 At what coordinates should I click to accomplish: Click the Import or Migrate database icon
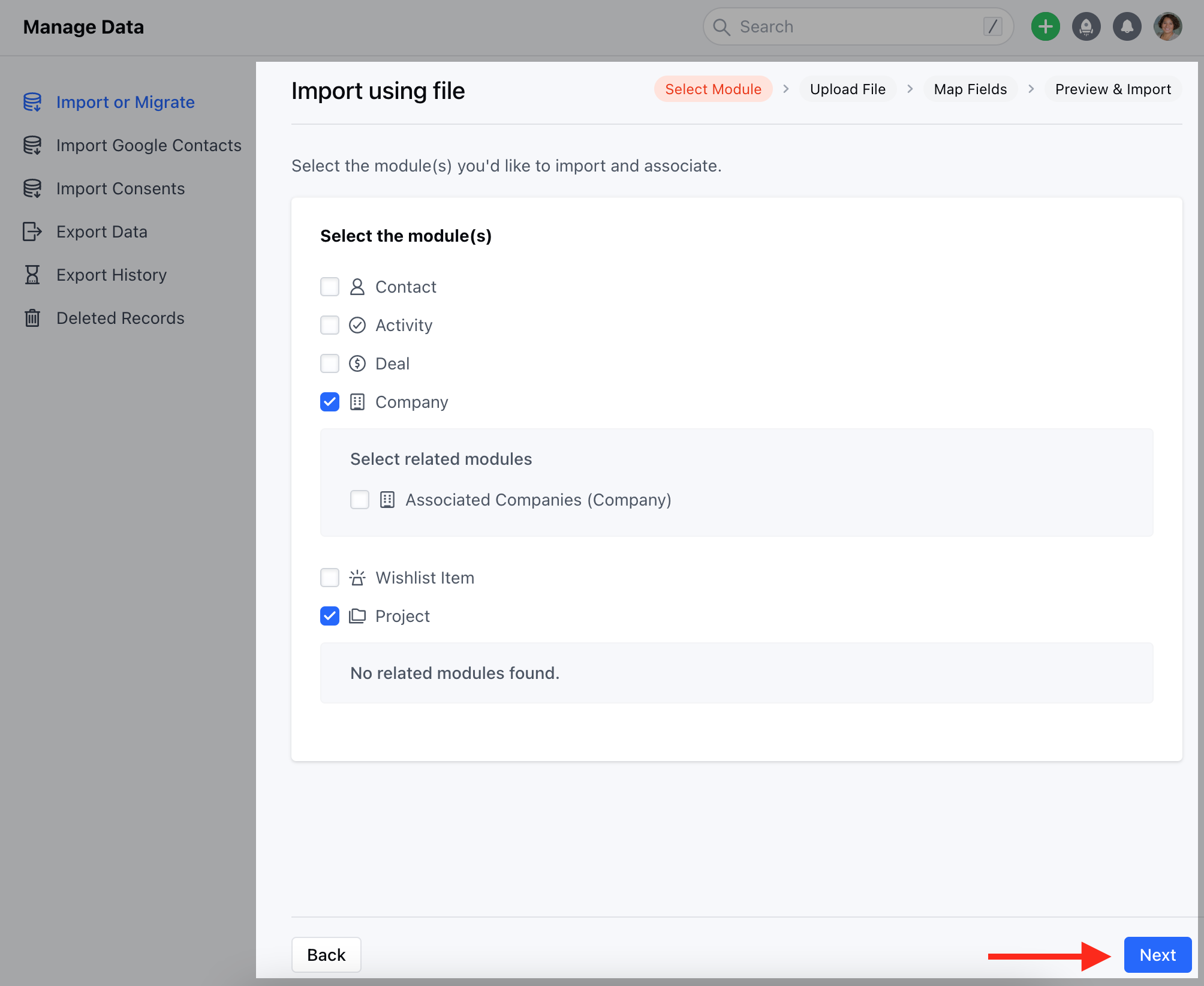(x=32, y=102)
